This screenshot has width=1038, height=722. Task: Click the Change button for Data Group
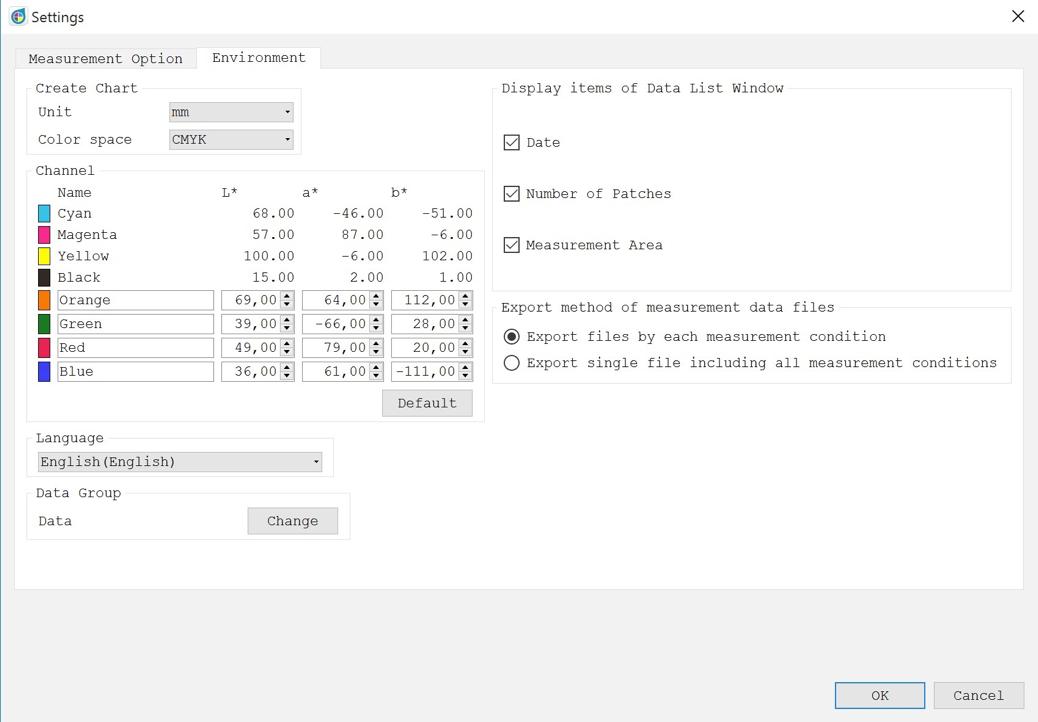point(292,521)
